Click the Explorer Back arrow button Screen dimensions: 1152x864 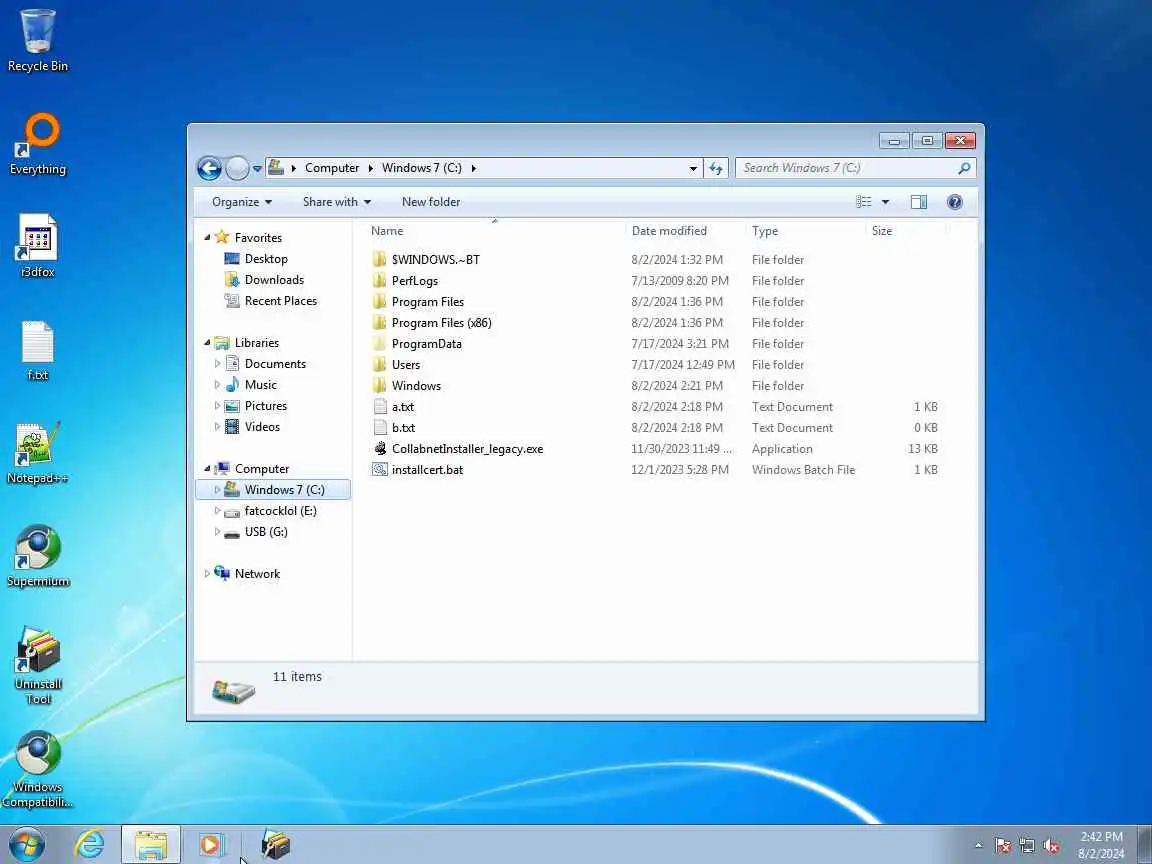click(x=209, y=168)
